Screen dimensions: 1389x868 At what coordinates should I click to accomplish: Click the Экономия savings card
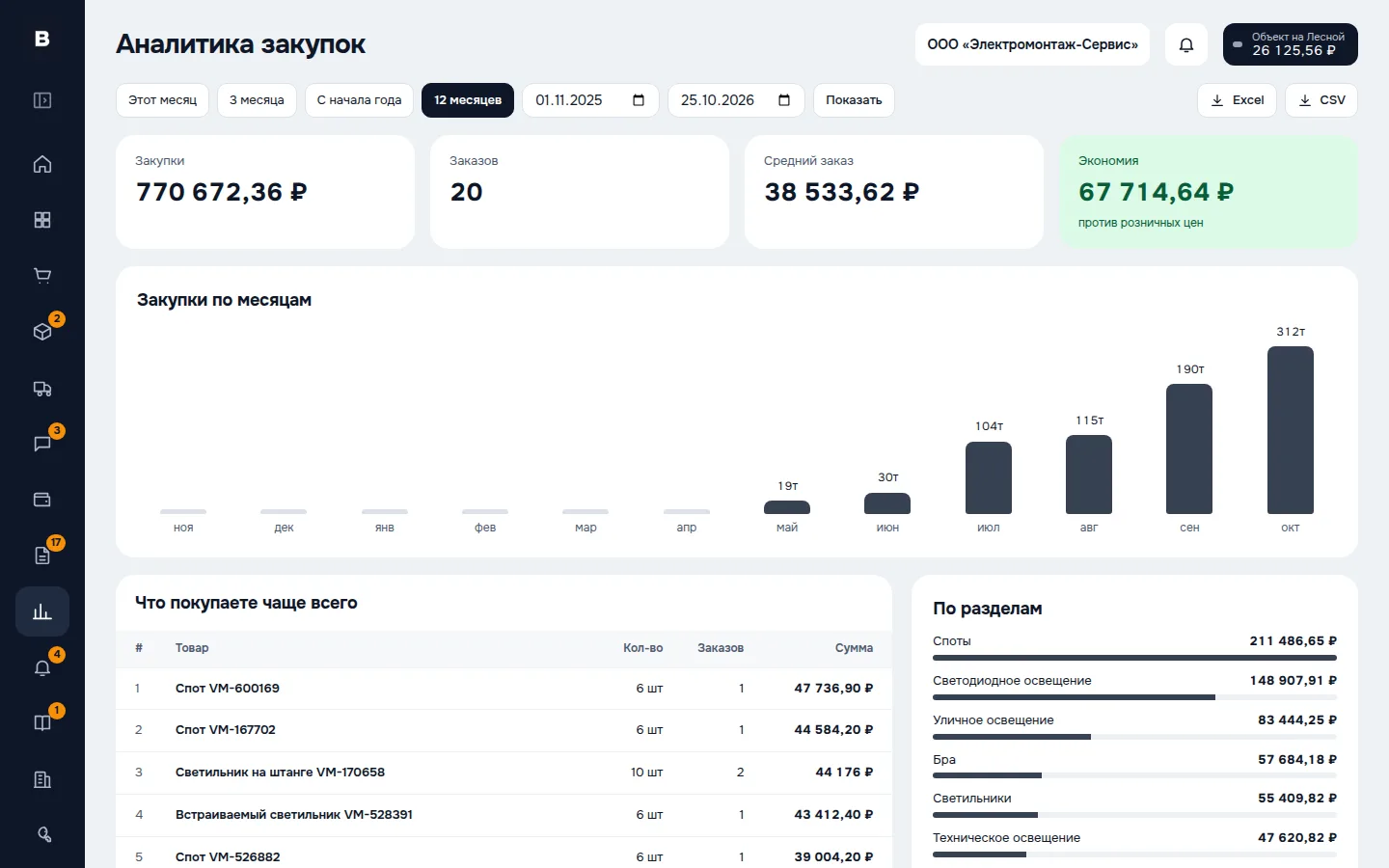(1209, 192)
